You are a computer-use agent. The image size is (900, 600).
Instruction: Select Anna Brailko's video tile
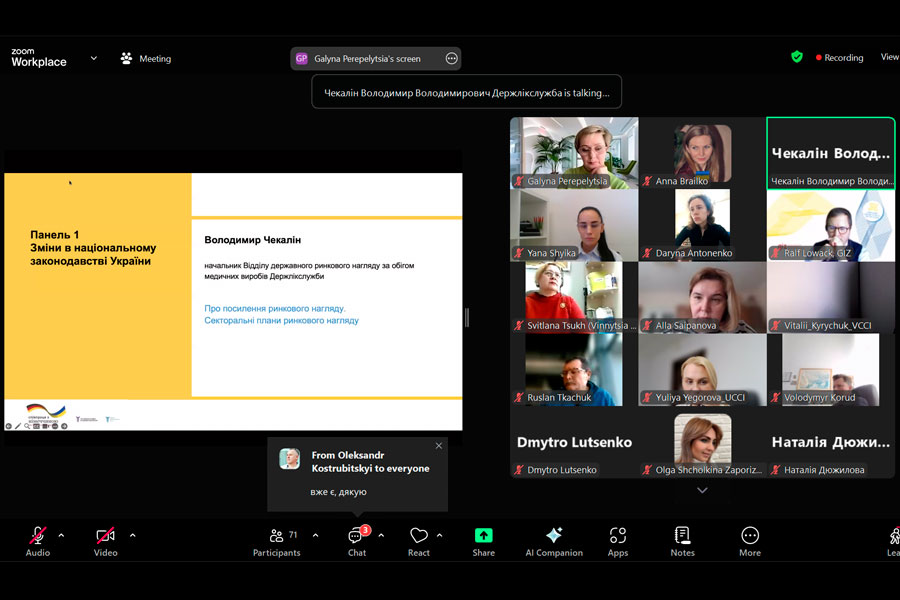tap(702, 153)
